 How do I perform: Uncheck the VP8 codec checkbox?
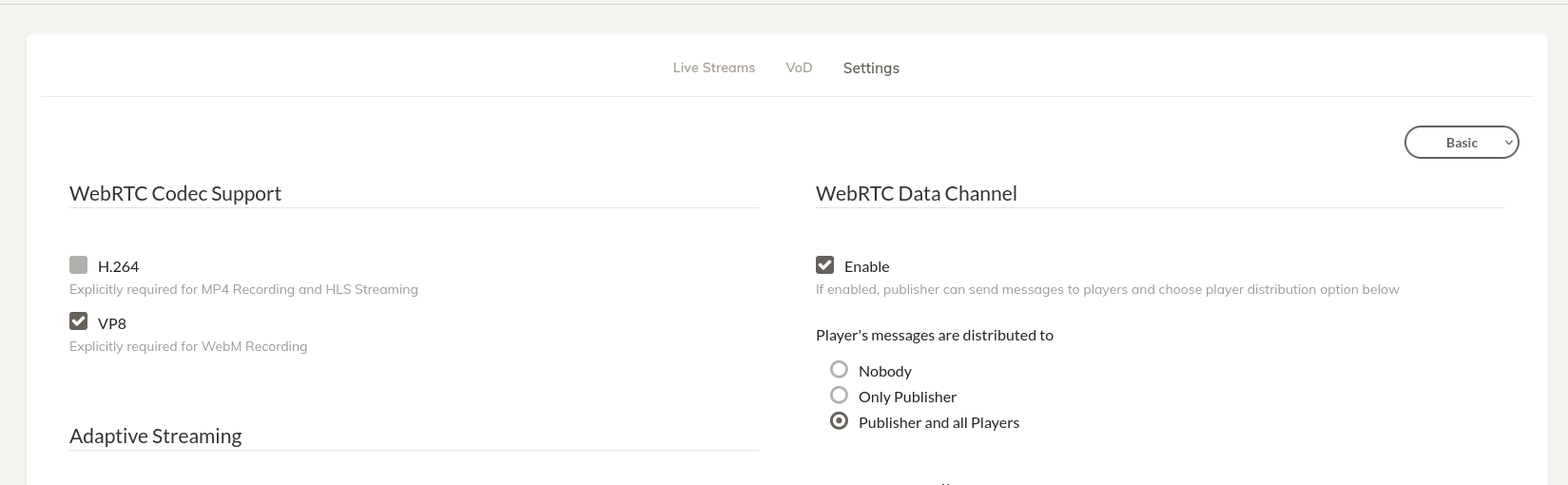[x=78, y=321]
